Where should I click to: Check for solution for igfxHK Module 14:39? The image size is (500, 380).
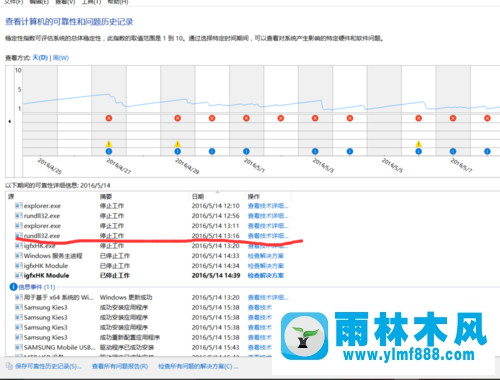tap(266, 276)
